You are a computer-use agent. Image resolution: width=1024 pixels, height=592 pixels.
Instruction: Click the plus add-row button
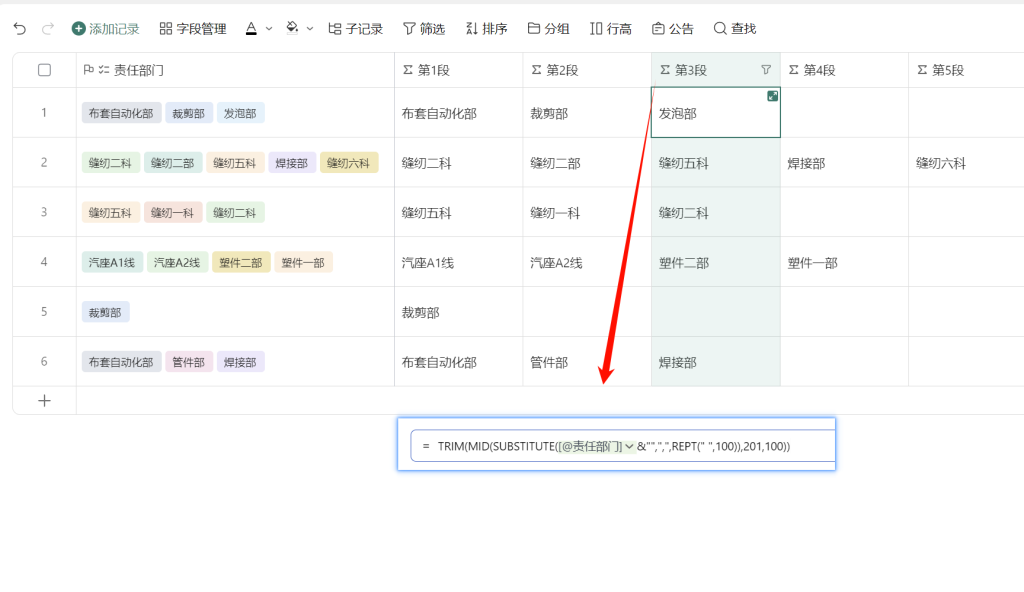[44, 401]
